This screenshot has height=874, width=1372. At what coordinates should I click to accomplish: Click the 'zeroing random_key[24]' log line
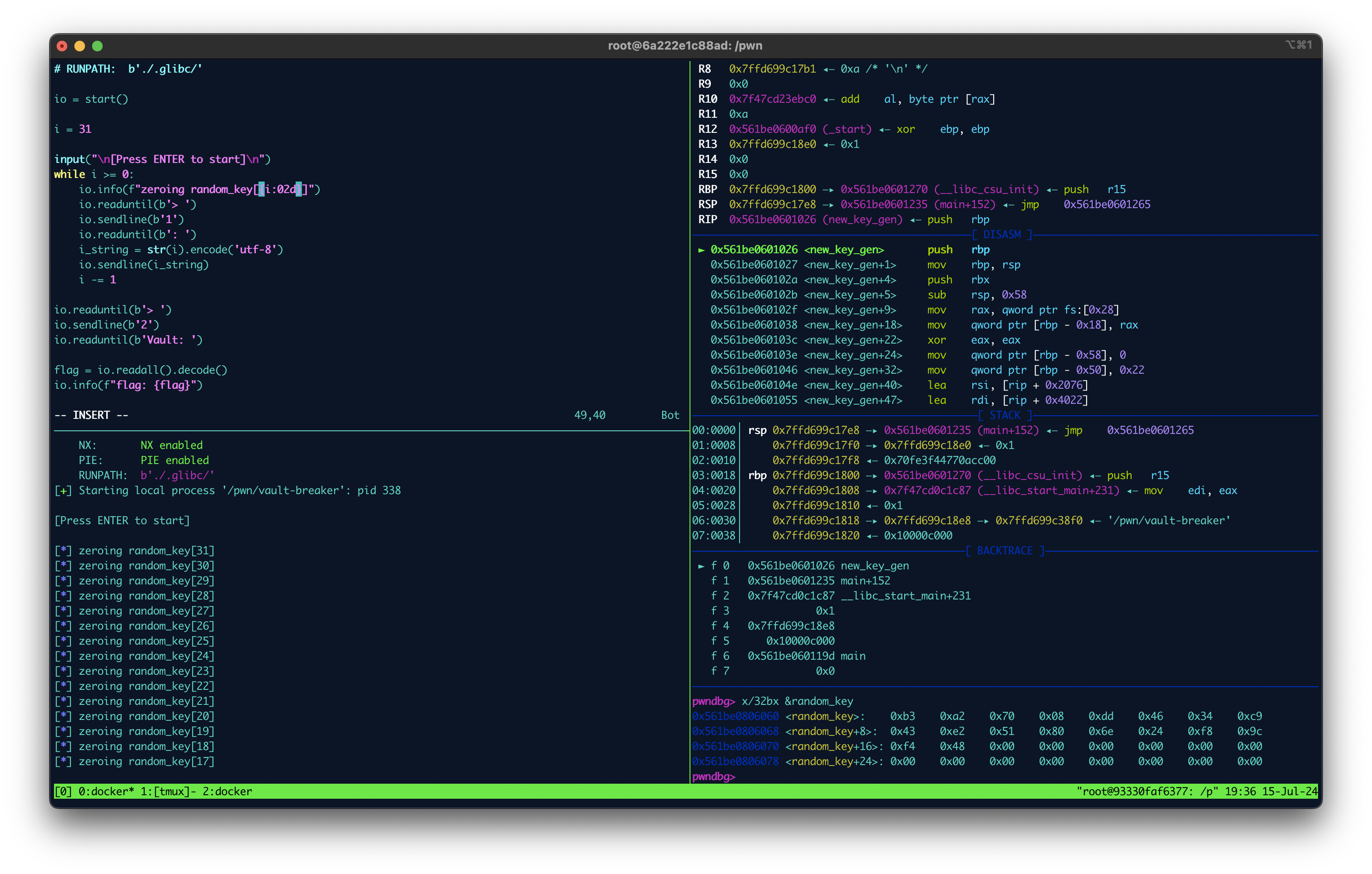point(135,656)
